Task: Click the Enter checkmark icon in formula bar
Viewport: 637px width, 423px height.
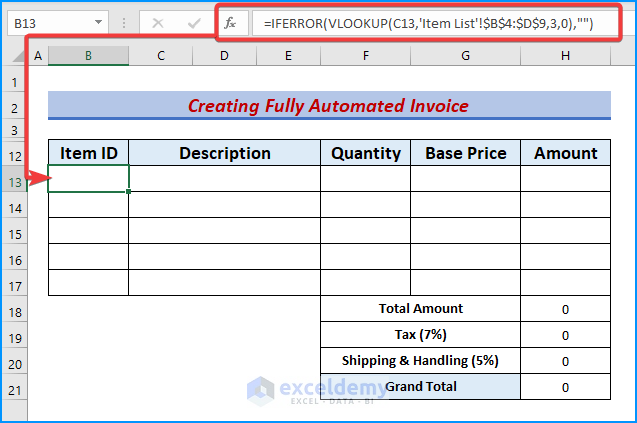Action: 194,23
